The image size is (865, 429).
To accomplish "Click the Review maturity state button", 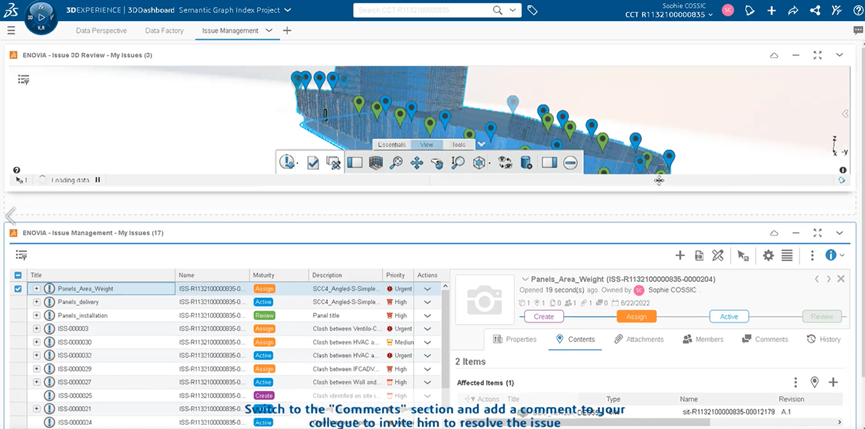I will point(821,317).
